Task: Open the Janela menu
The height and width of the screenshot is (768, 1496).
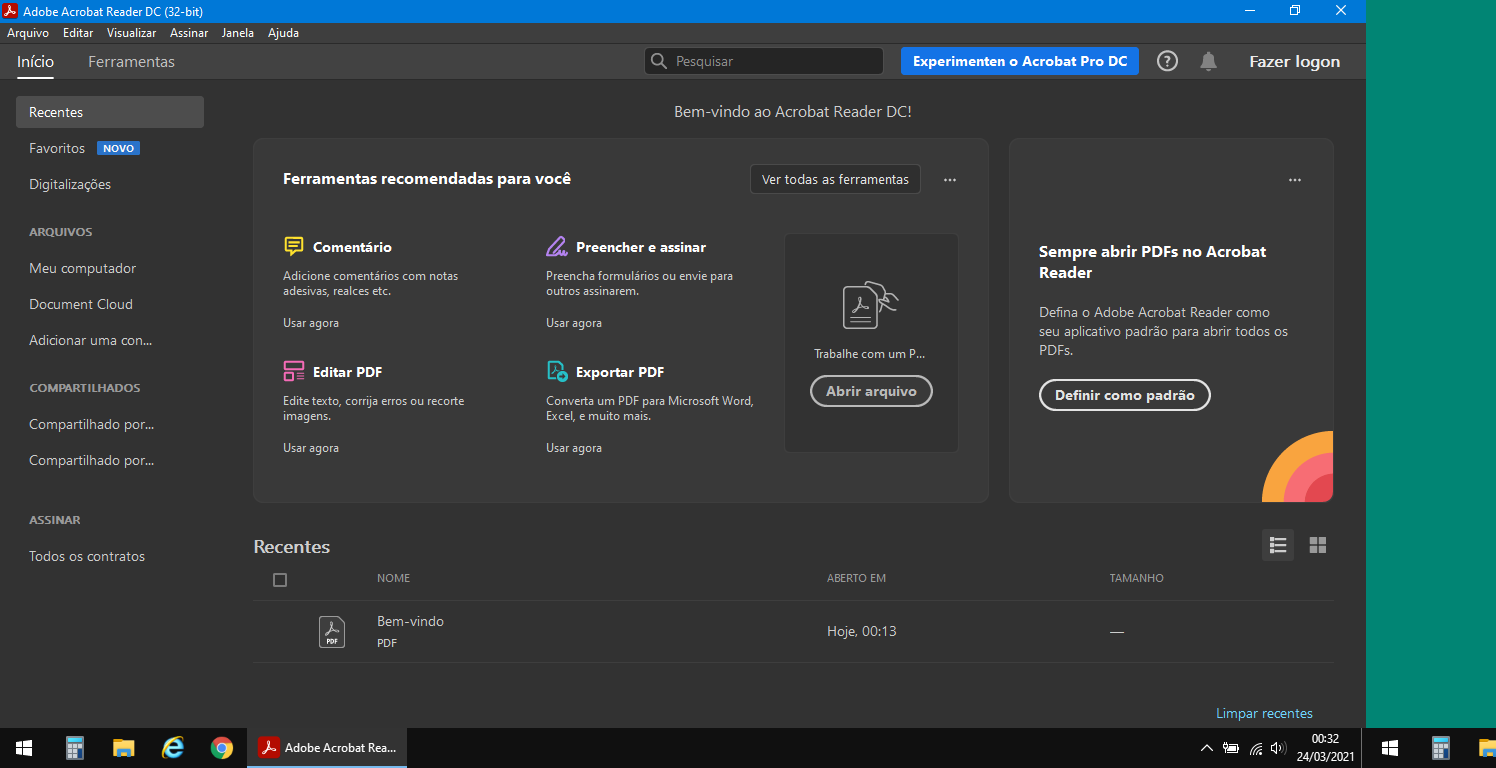Action: coord(238,33)
